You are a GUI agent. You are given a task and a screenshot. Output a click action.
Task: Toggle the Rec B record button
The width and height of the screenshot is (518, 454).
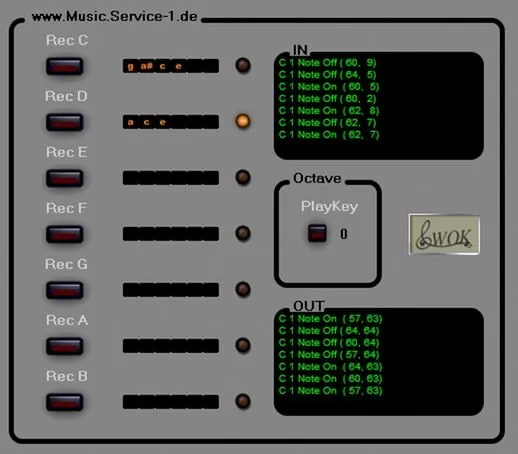tap(64, 402)
